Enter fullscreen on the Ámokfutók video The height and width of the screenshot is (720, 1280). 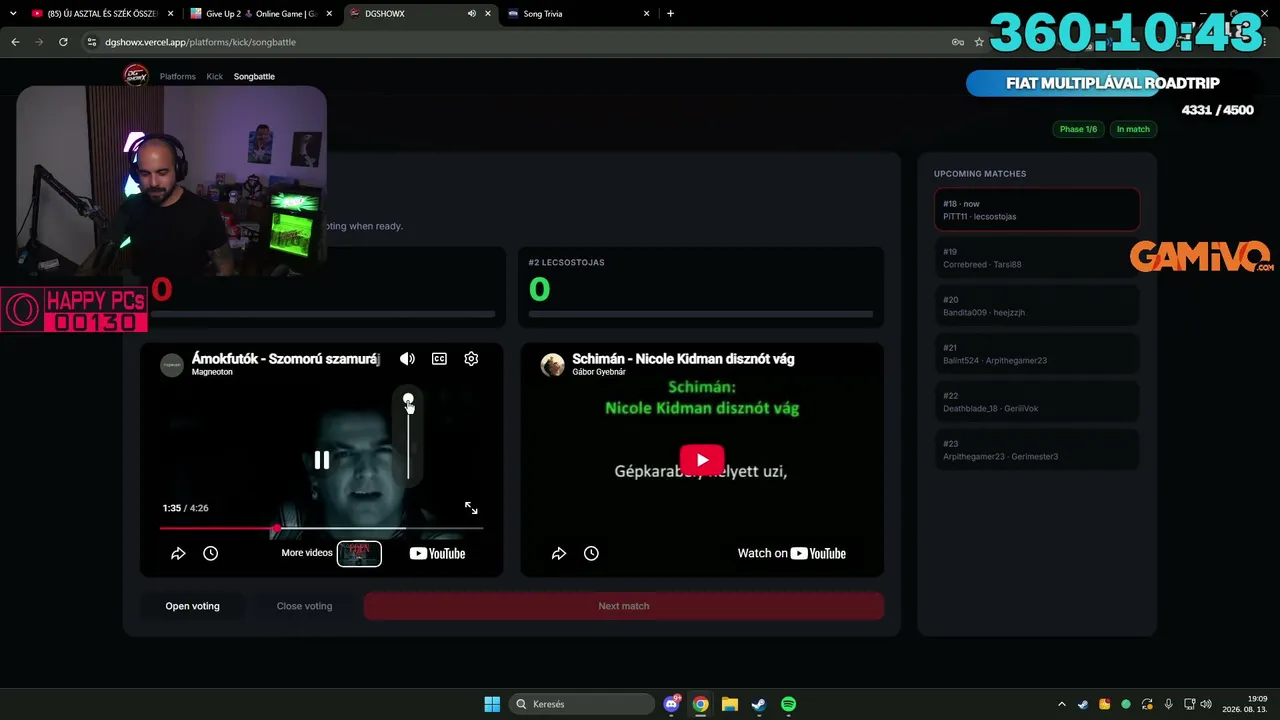(471, 508)
